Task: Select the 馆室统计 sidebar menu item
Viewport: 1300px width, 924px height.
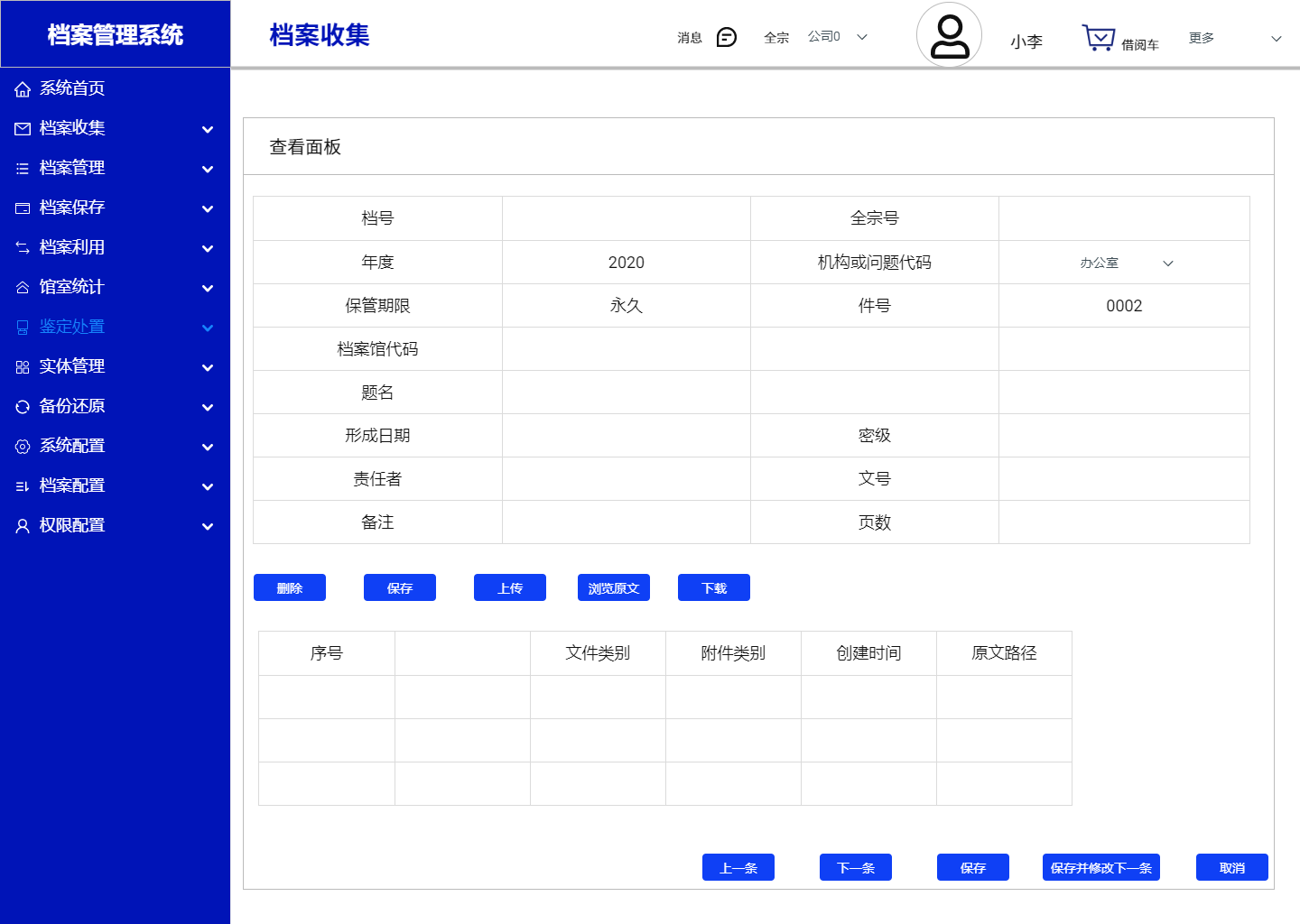Action: (x=72, y=287)
